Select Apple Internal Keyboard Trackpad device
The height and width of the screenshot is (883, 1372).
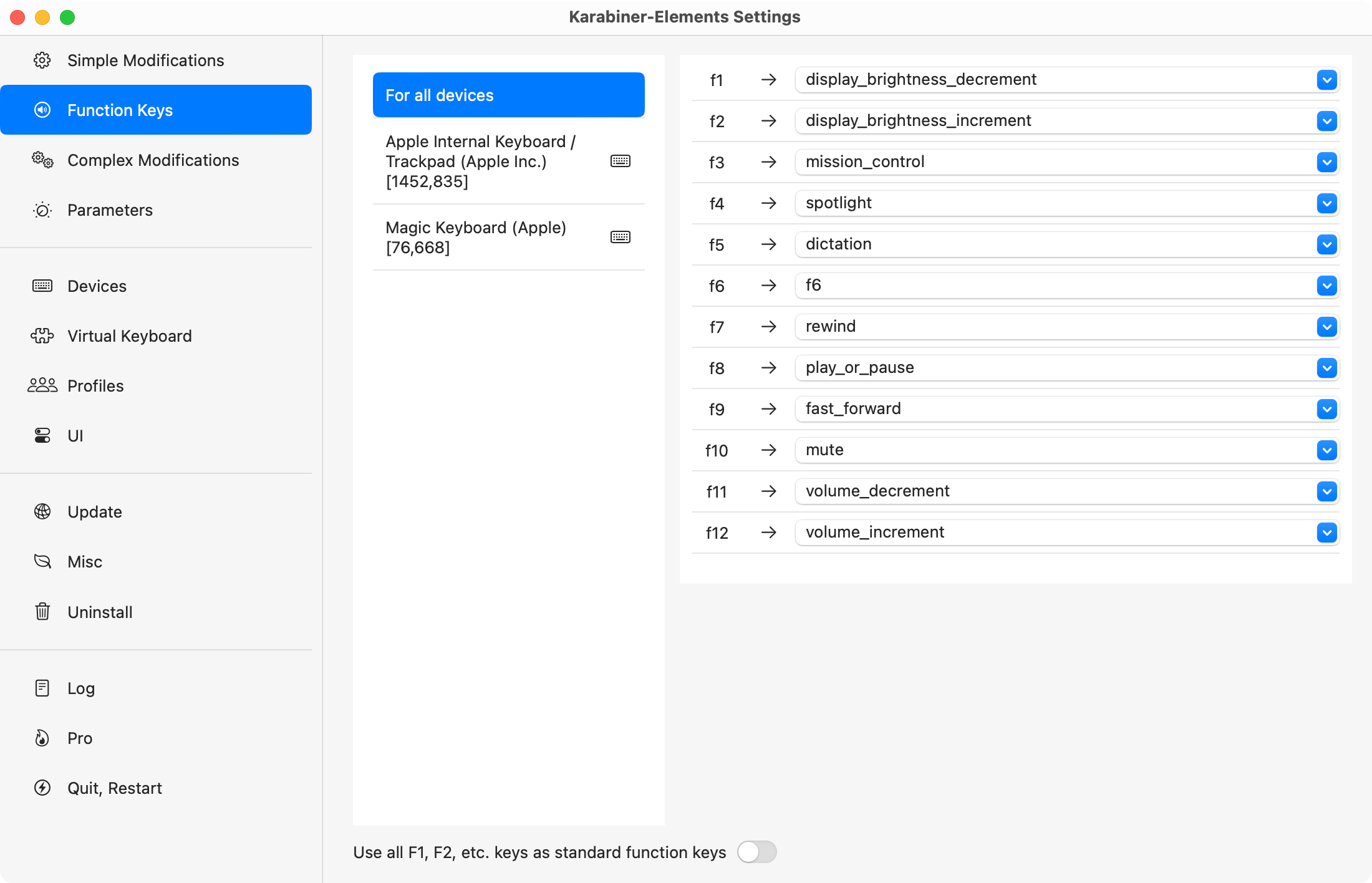510,161
